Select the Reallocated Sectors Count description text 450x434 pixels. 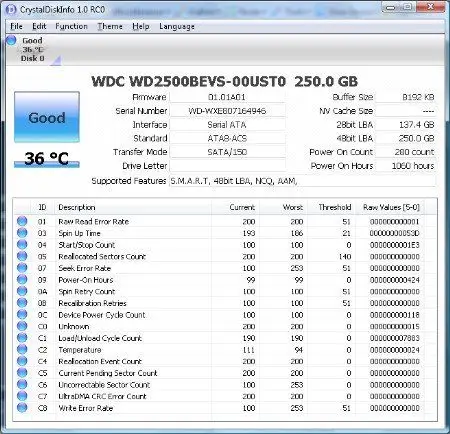[x=102, y=256]
